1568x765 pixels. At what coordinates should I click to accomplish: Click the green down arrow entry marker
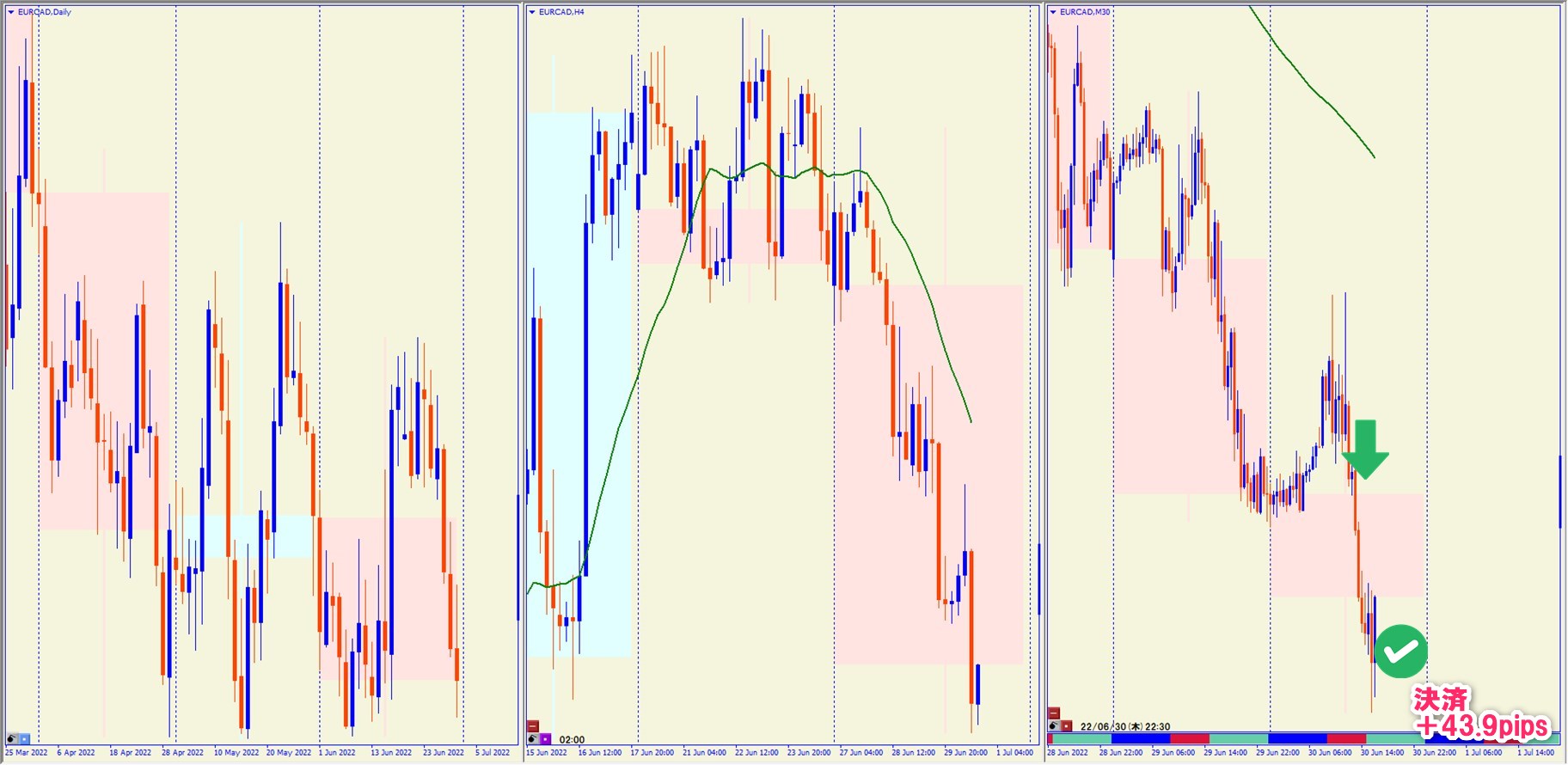[1365, 449]
